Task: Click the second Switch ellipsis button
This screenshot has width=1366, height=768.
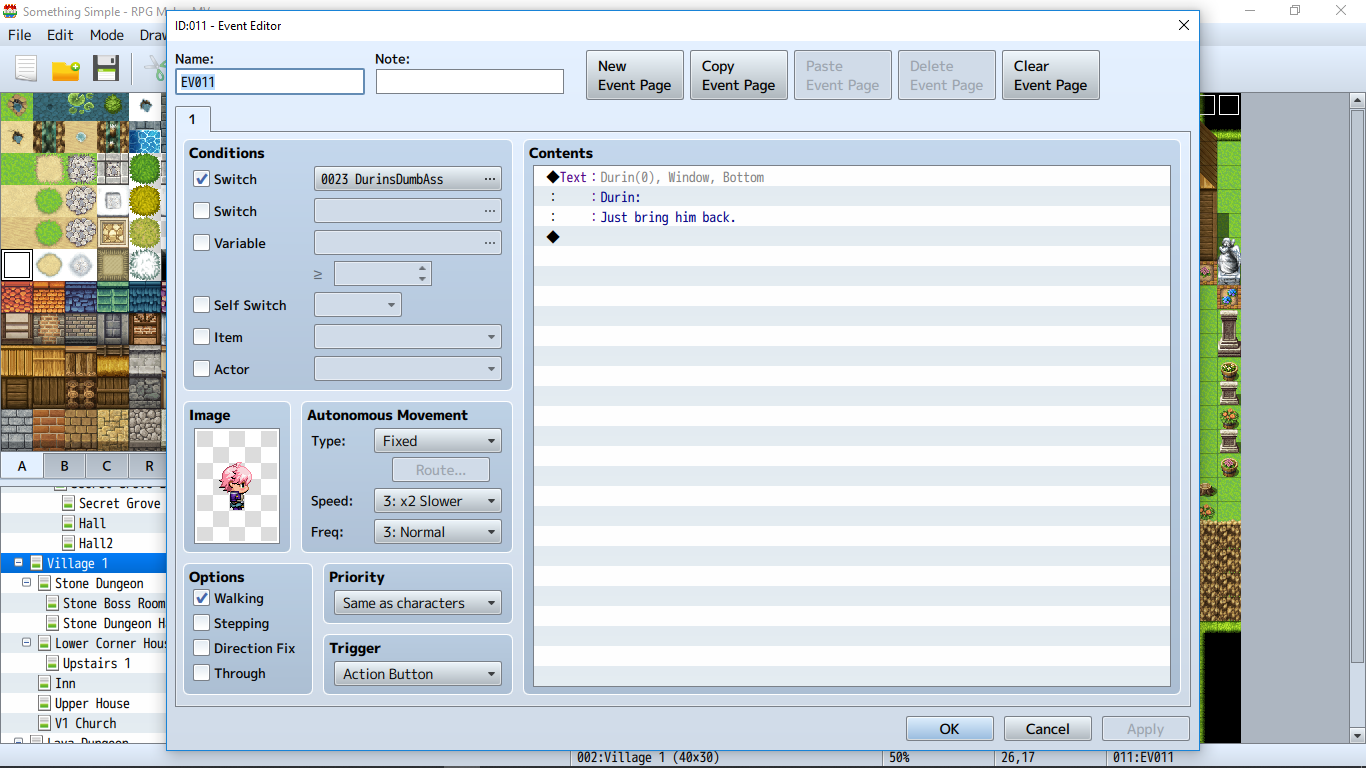Action: tap(490, 211)
